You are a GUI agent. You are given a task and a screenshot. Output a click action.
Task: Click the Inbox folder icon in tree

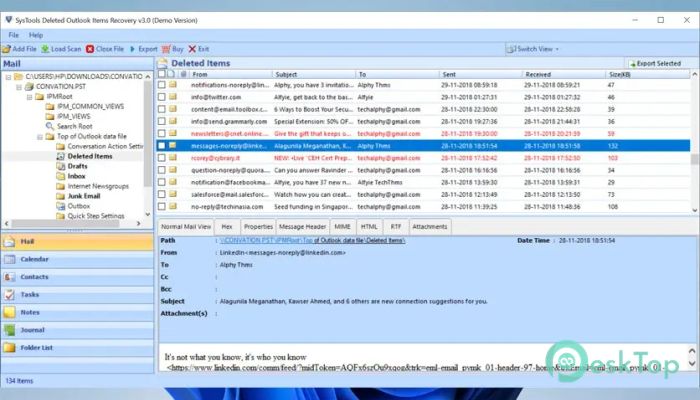(61, 176)
